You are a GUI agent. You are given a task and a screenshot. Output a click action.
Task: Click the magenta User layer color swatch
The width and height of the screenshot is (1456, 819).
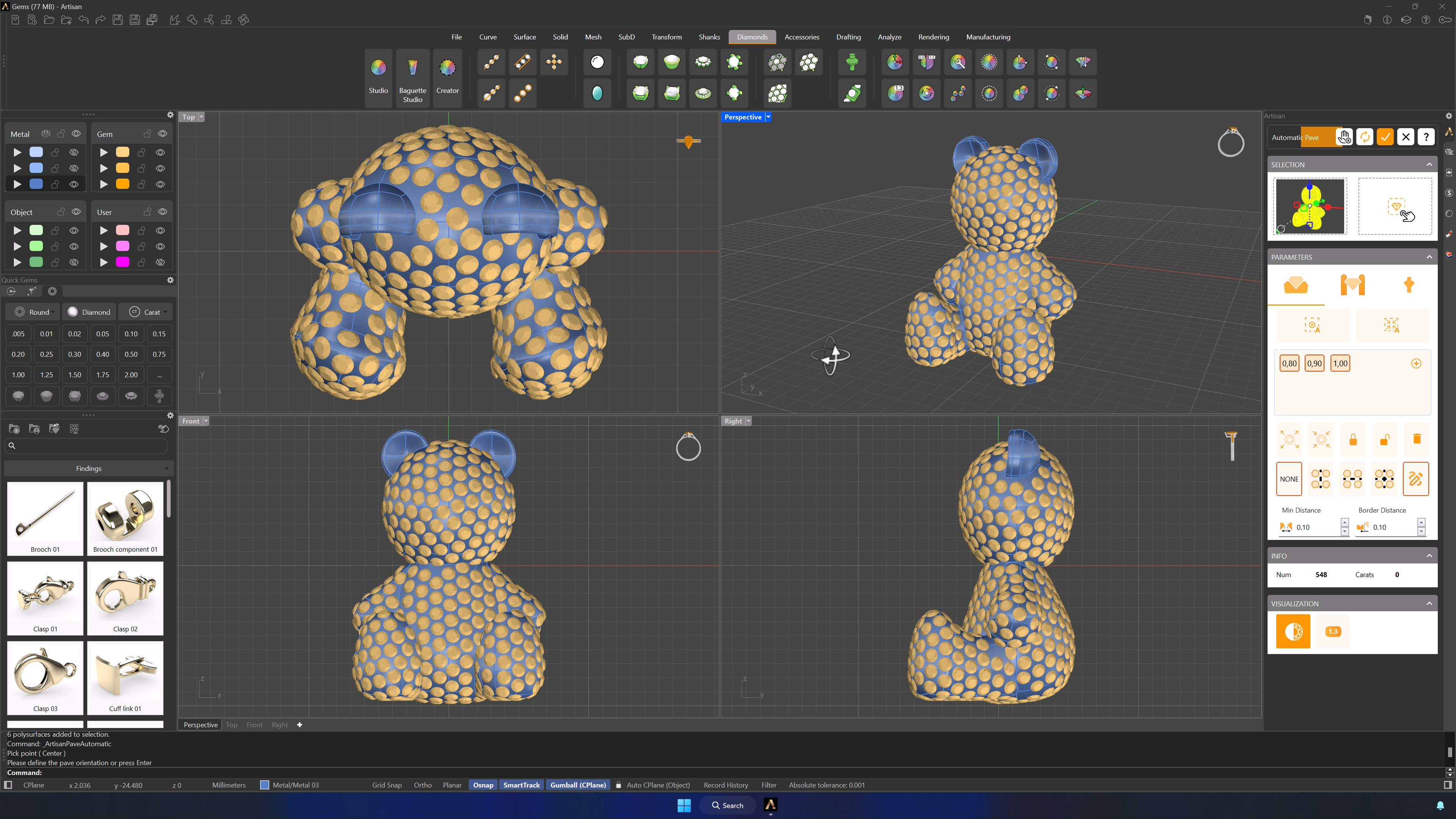122,262
